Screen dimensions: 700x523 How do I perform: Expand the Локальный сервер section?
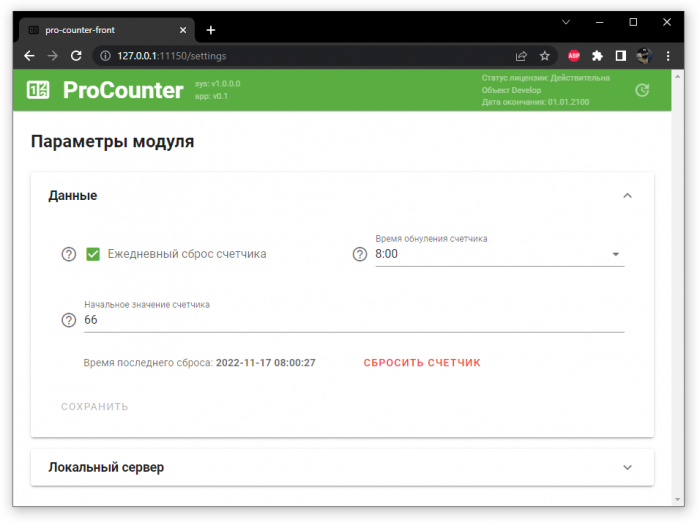pyautogui.click(x=627, y=467)
